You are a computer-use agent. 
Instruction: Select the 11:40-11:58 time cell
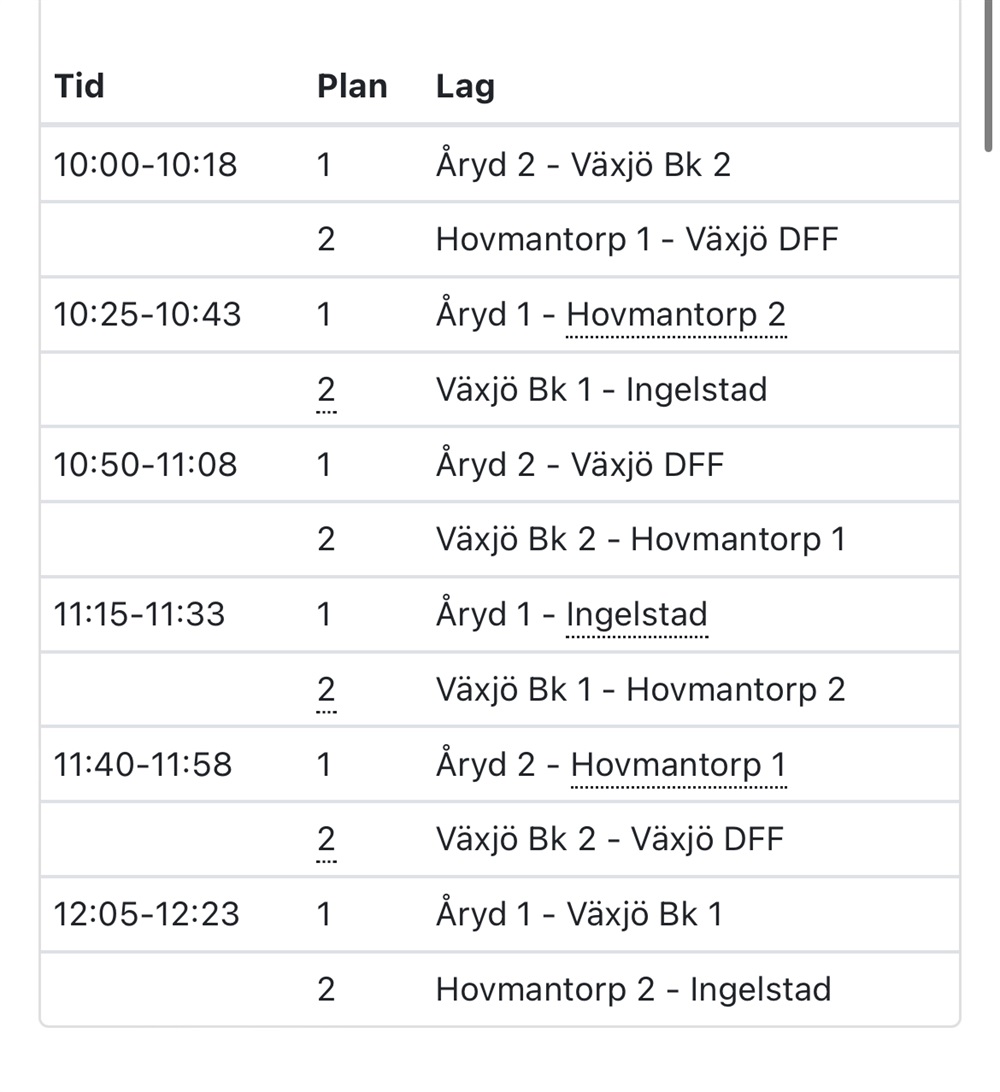tap(143, 765)
